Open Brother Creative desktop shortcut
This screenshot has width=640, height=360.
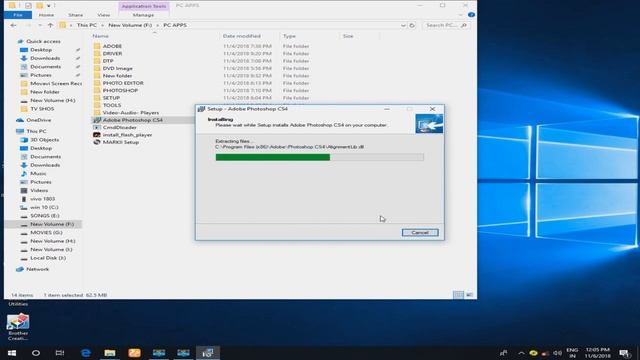18,327
